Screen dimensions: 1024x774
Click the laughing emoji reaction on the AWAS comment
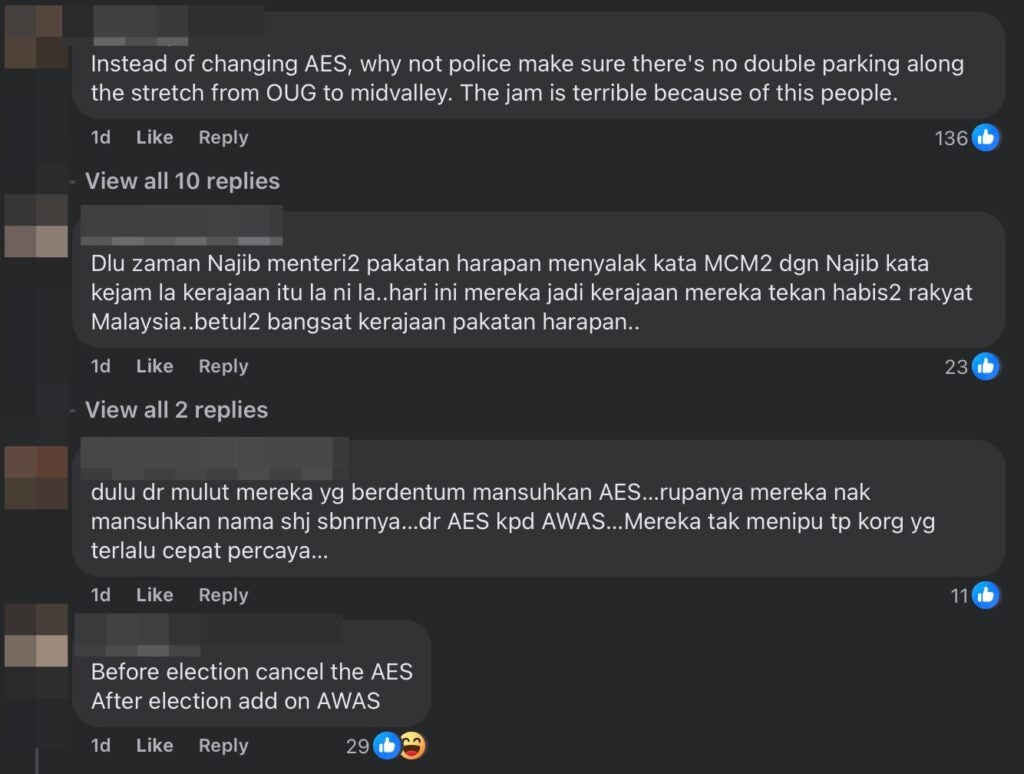click(410, 745)
